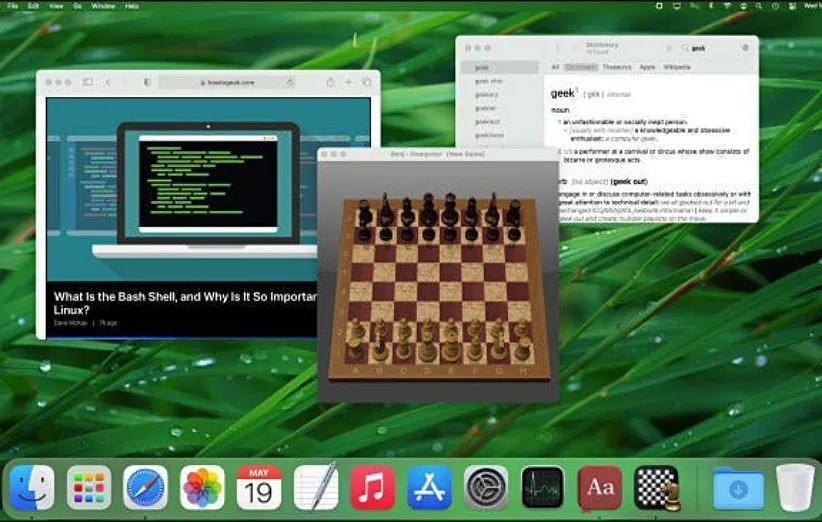Open Finder from the Dock
The width and height of the screenshot is (822, 522).
pos(32,487)
